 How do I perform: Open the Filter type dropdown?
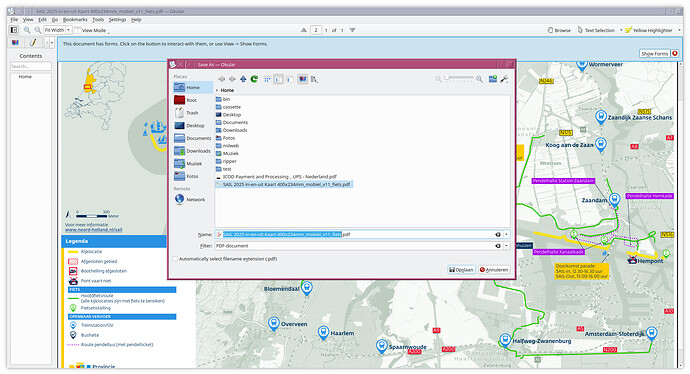(x=506, y=246)
